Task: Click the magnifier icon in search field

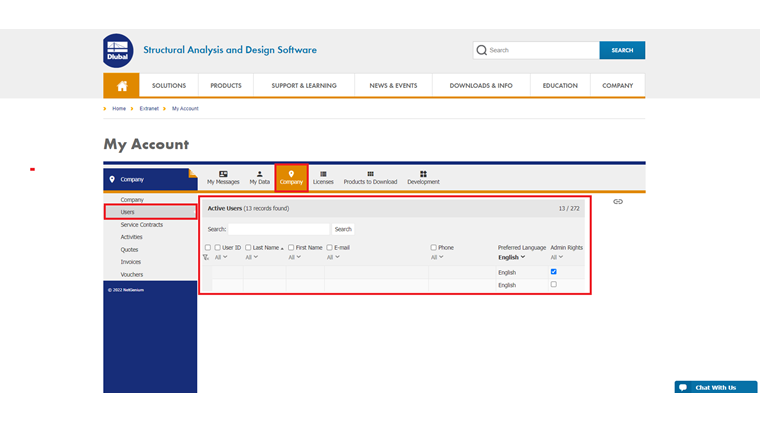Action: [481, 50]
